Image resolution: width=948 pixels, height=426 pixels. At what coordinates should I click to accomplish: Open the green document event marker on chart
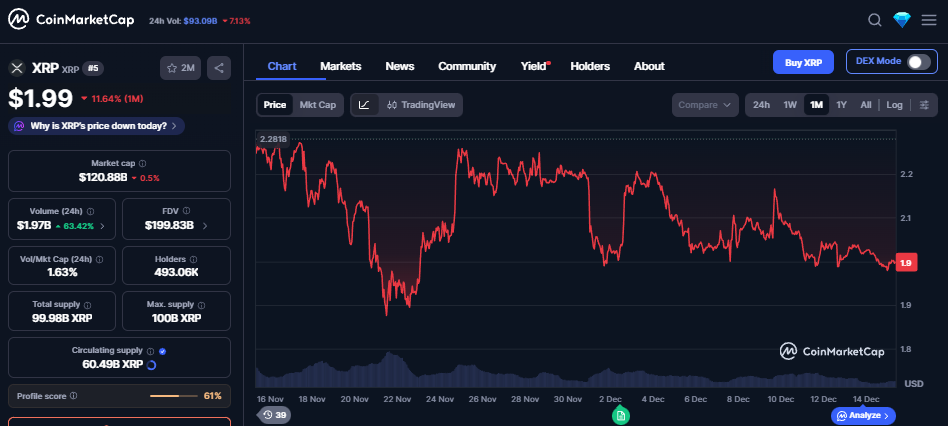(620, 416)
